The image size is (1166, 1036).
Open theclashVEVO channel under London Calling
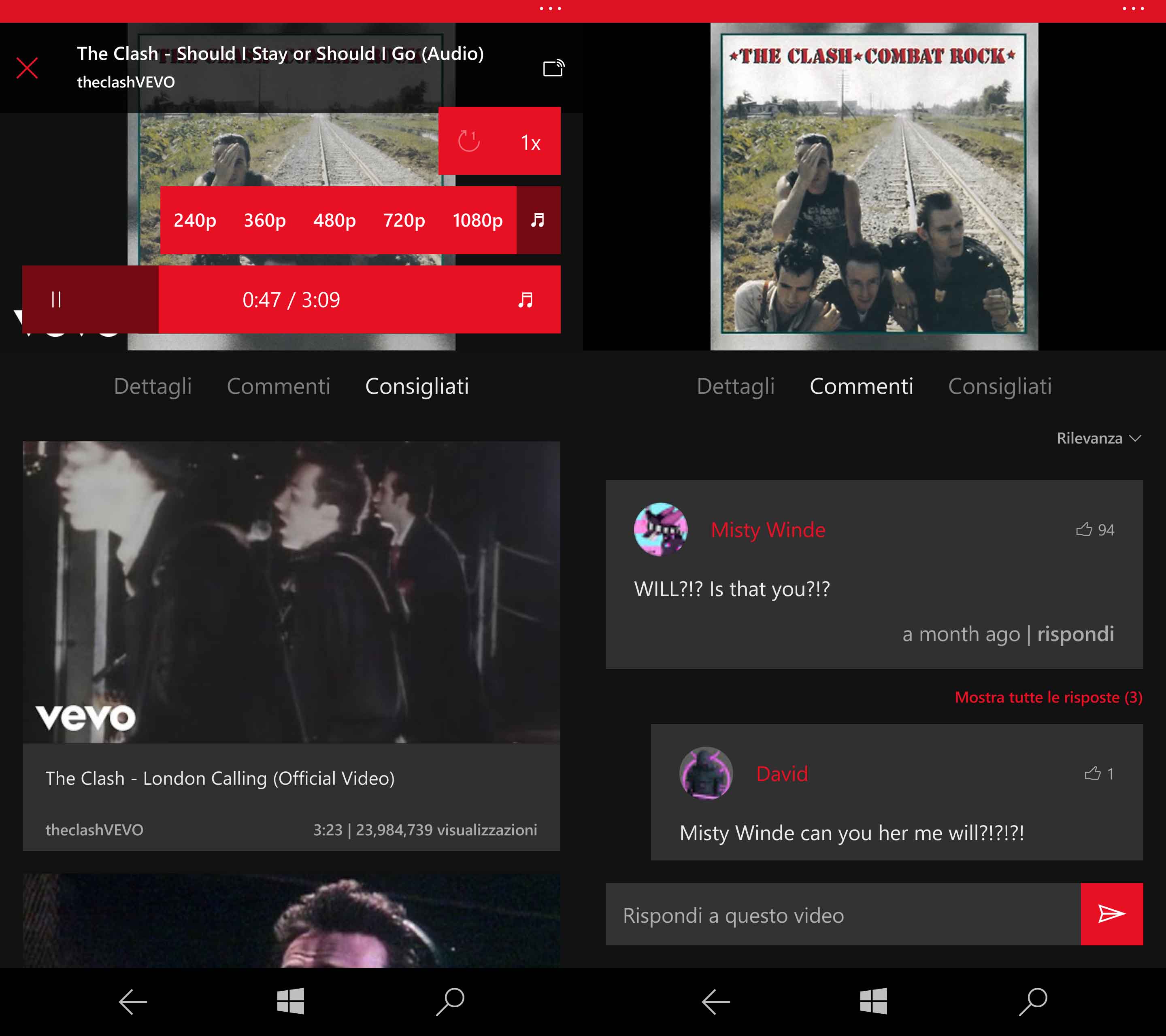(94, 830)
